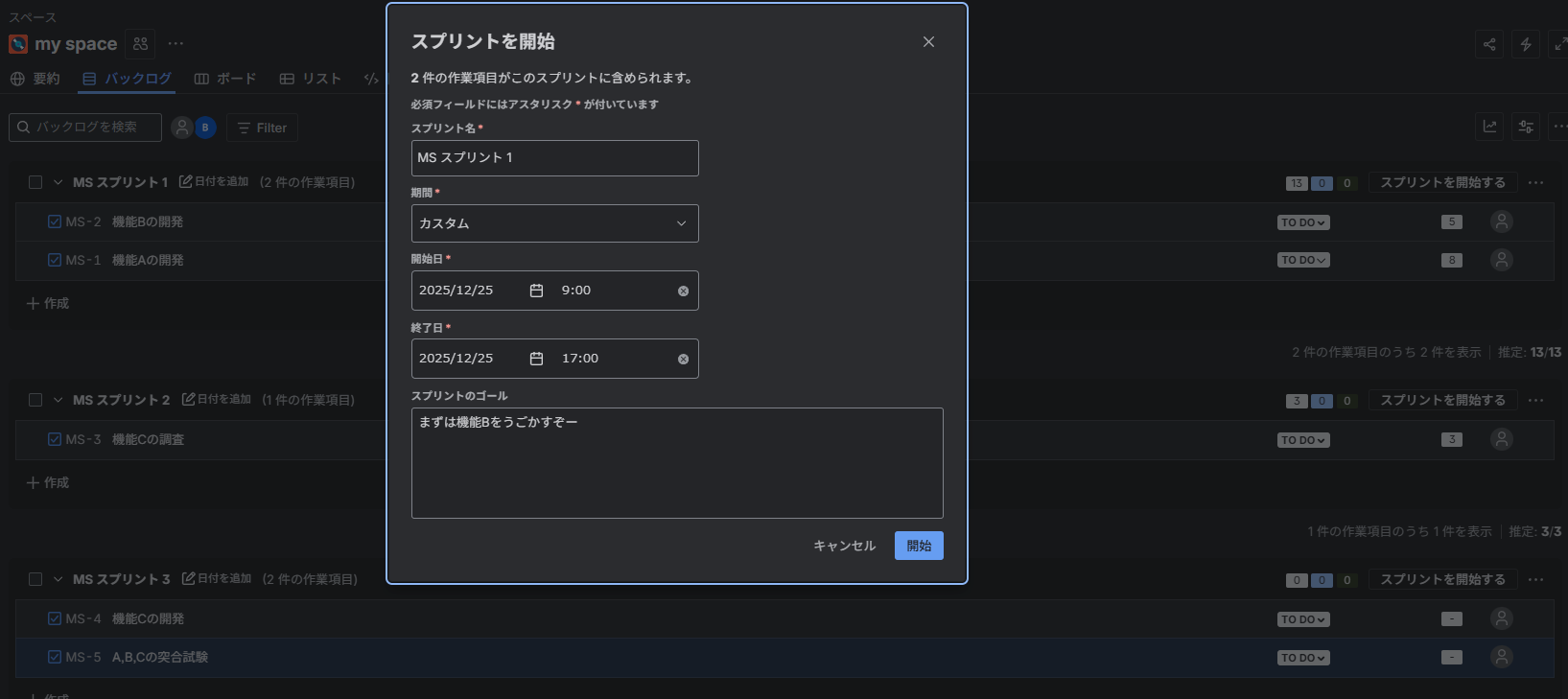
Task: Open the team members icon near my space
Action: coord(141,44)
